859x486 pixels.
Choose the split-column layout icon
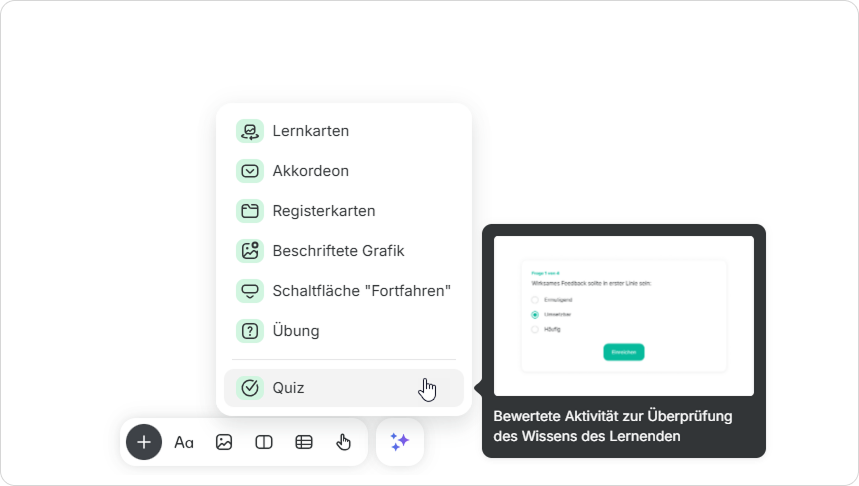pos(264,442)
